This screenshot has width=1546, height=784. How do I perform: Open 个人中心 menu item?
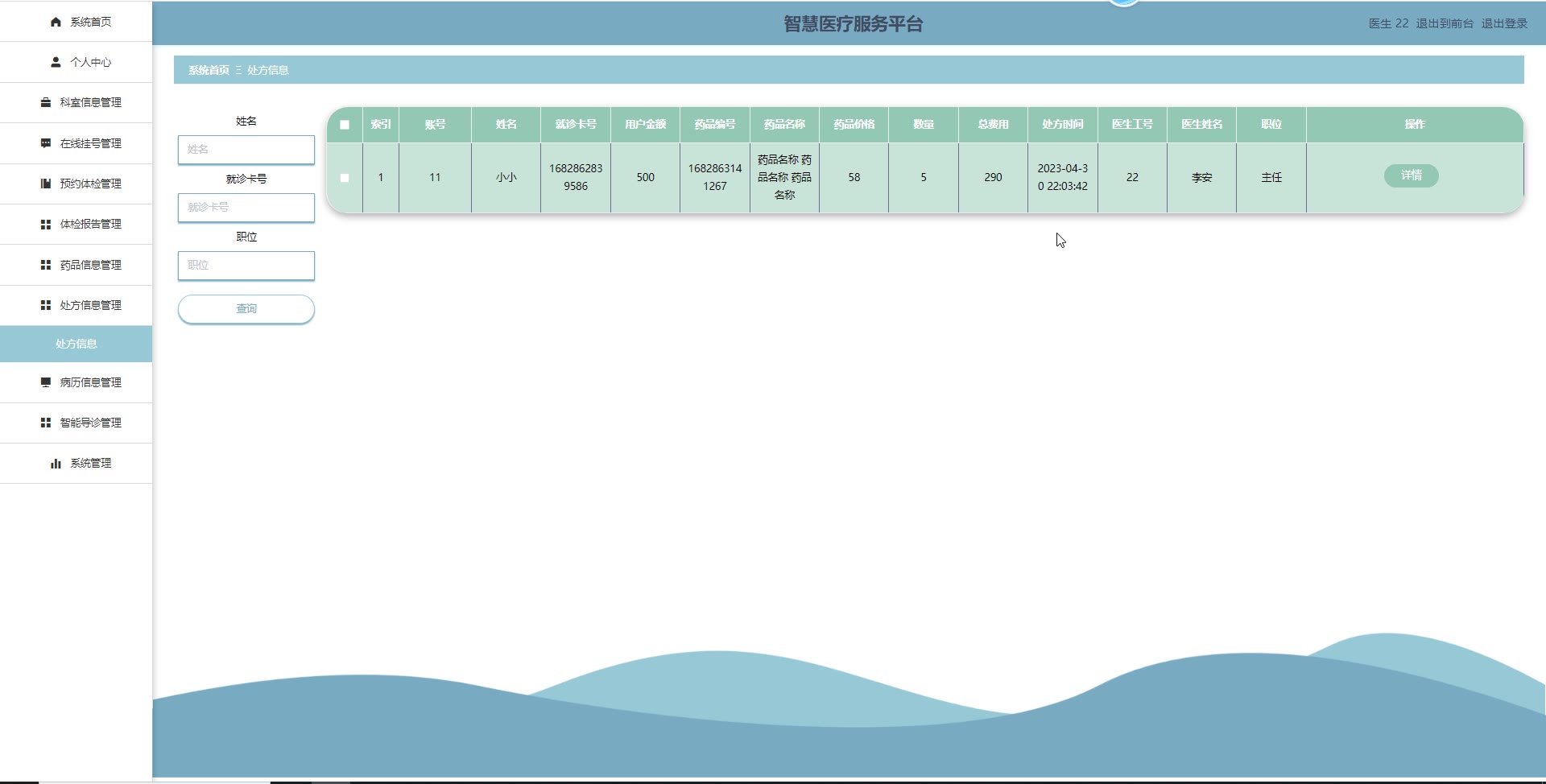click(76, 62)
